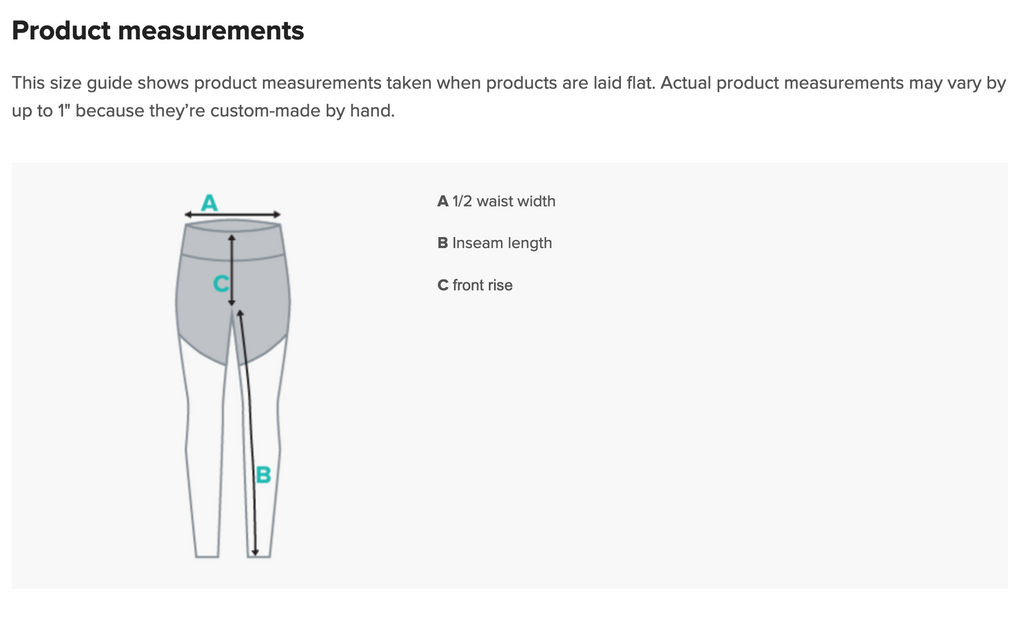Click the bold A in legend
The width and height of the screenshot is (1024, 619).
click(x=443, y=201)
